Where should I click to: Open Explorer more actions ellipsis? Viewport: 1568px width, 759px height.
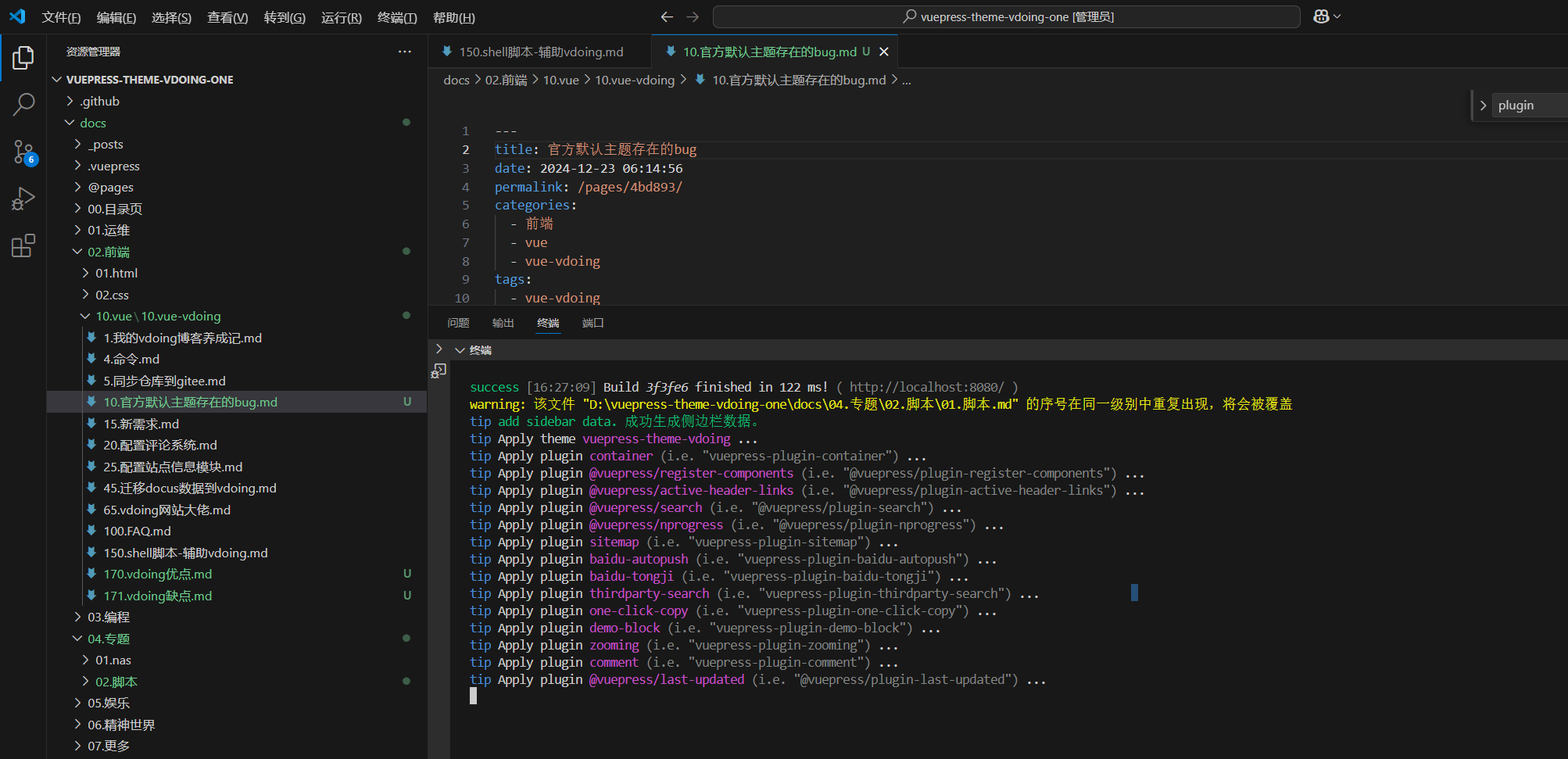coord(404,52)
